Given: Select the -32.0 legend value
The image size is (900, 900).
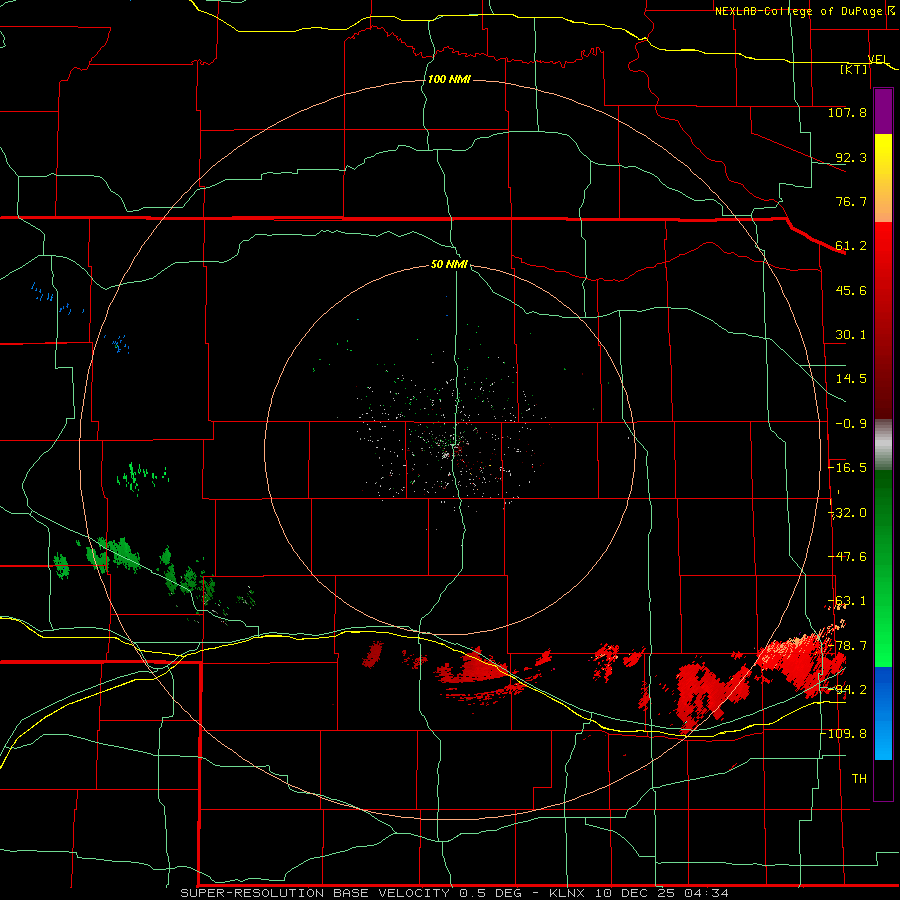Looking at the screenshot, I should coord(847,513).
